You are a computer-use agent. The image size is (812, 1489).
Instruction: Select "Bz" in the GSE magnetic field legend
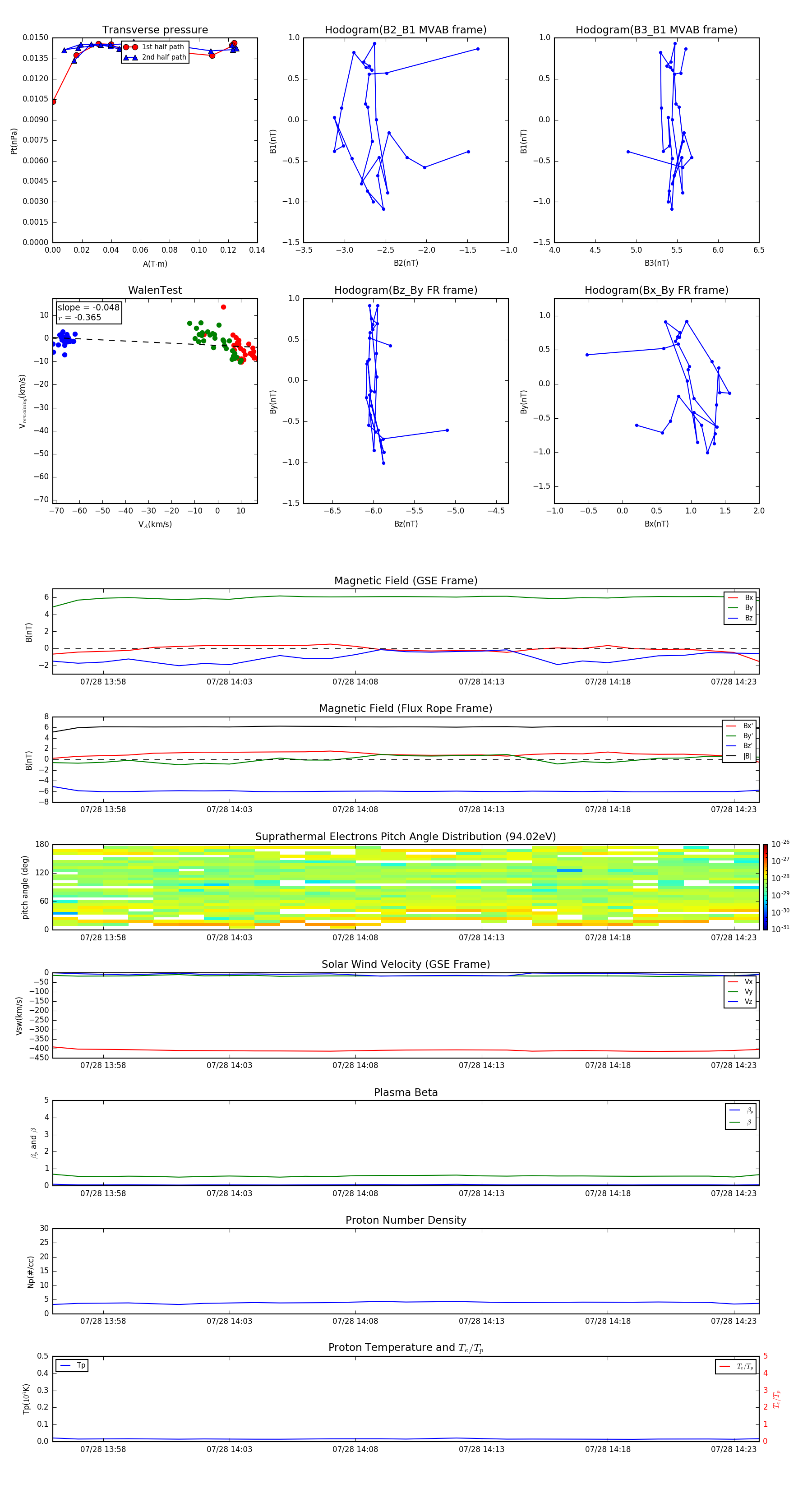click(x=741, y=618)
